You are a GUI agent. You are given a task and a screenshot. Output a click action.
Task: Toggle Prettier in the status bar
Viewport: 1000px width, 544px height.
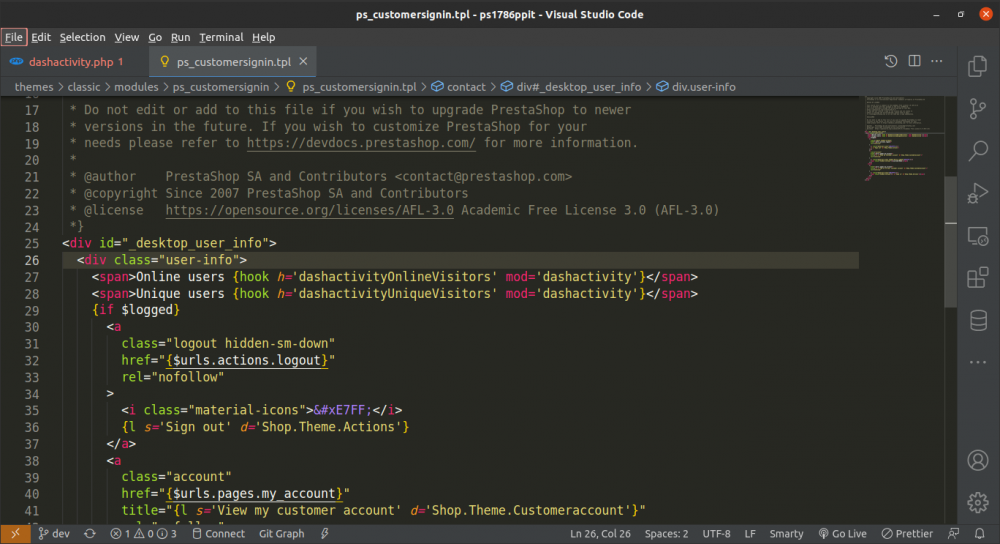(907, 534)
